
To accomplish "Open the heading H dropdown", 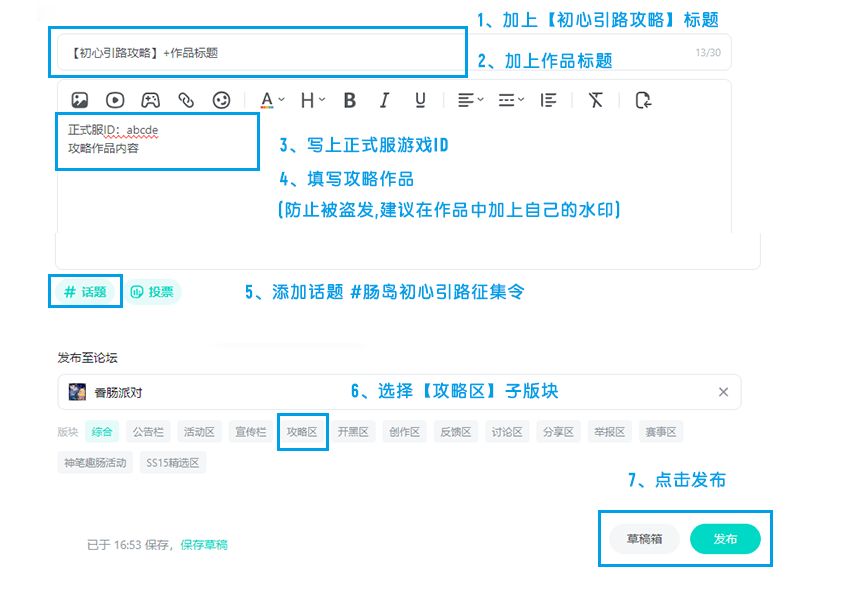I will coord(313,100).
